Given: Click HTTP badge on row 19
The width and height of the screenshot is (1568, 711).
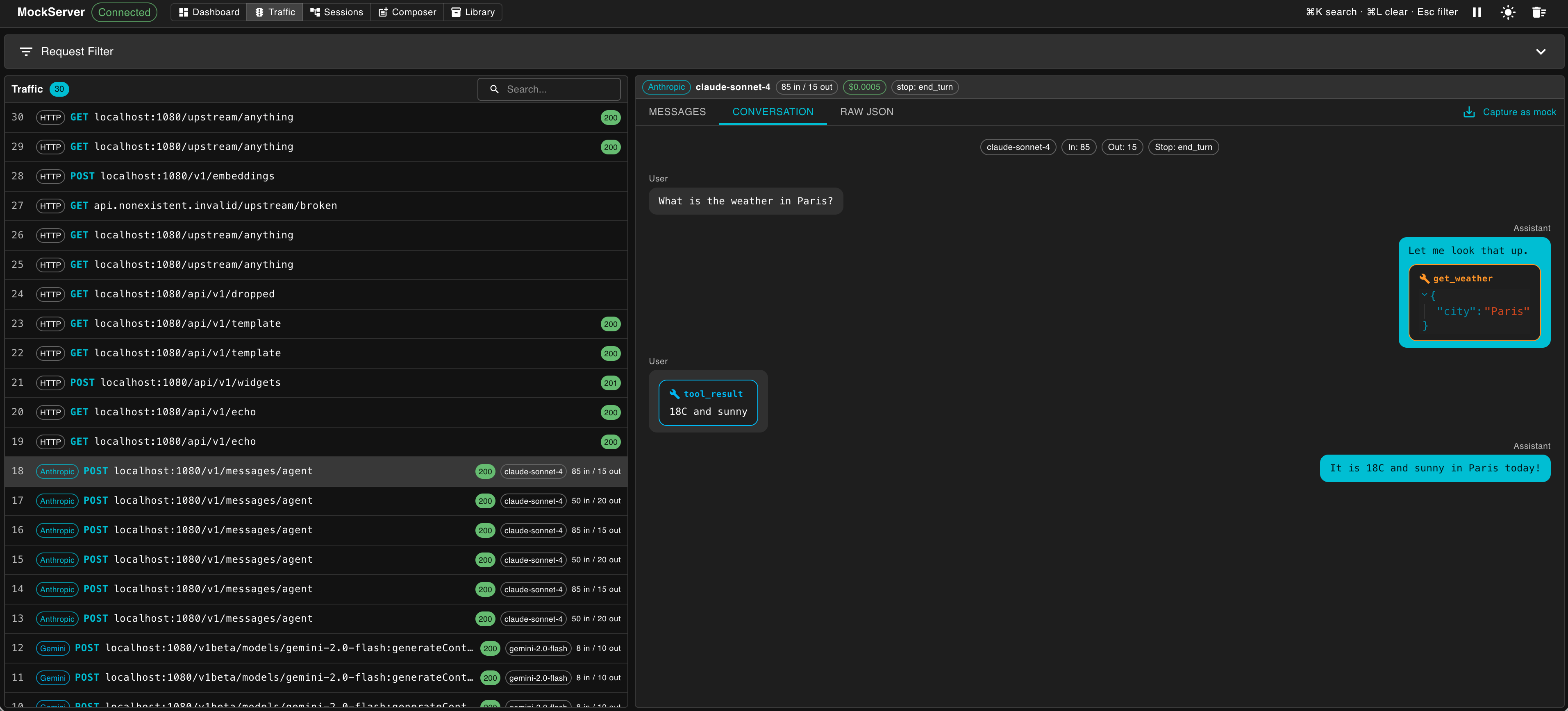Looking at the screenshot, I should click(x=50, y=442).
